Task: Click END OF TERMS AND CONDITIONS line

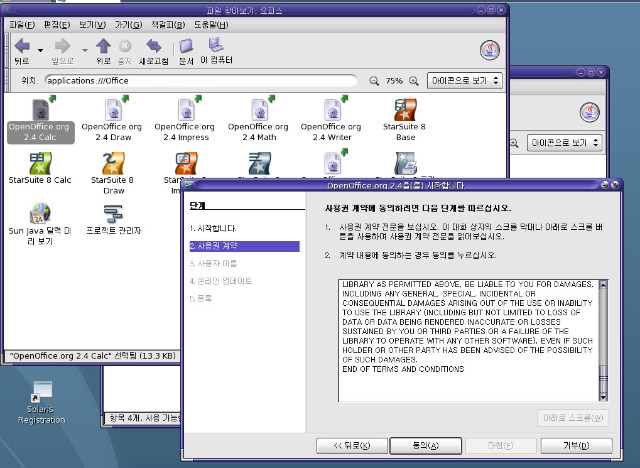Action: coord(403,369)
